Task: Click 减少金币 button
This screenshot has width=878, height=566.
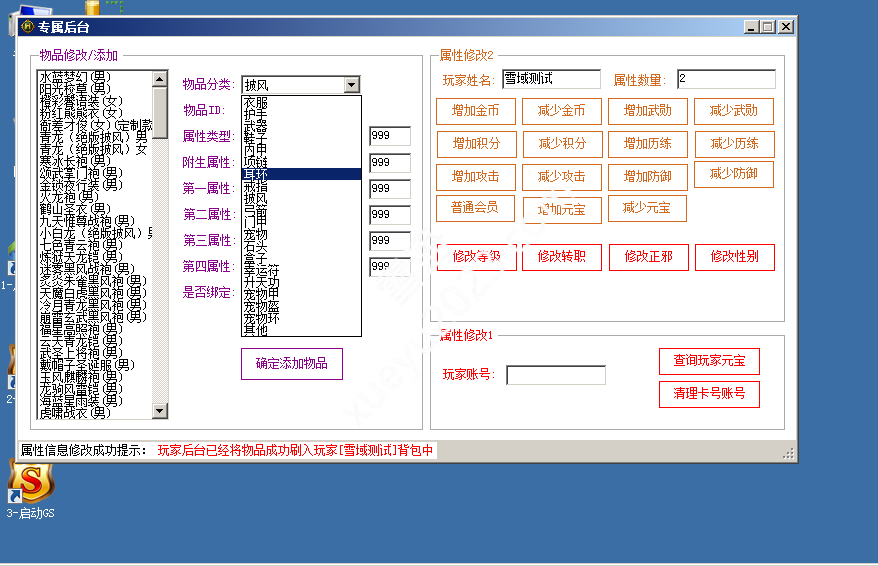Action: (x=562, y=111)
